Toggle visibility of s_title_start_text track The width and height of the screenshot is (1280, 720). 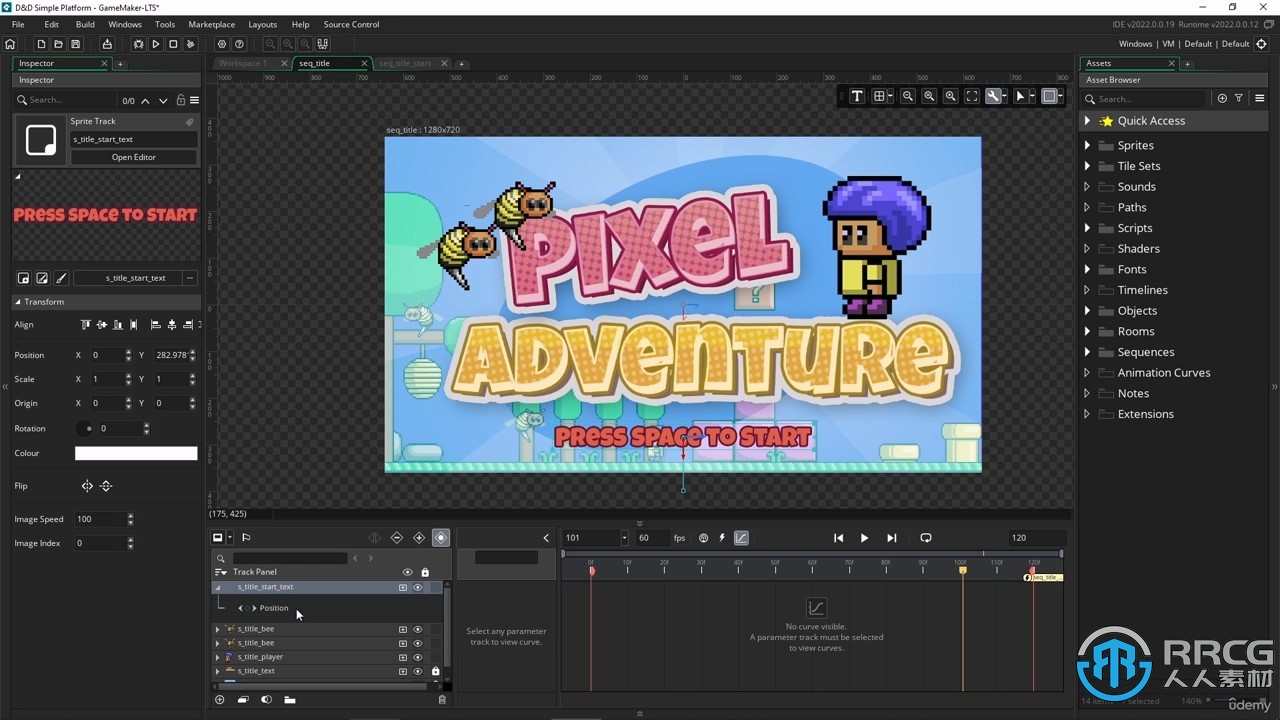418,587
